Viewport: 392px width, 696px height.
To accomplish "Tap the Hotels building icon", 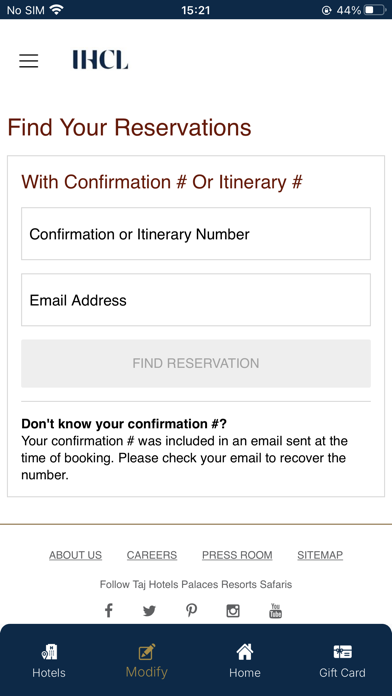I will pyautogui.click(x=49, y=652).
